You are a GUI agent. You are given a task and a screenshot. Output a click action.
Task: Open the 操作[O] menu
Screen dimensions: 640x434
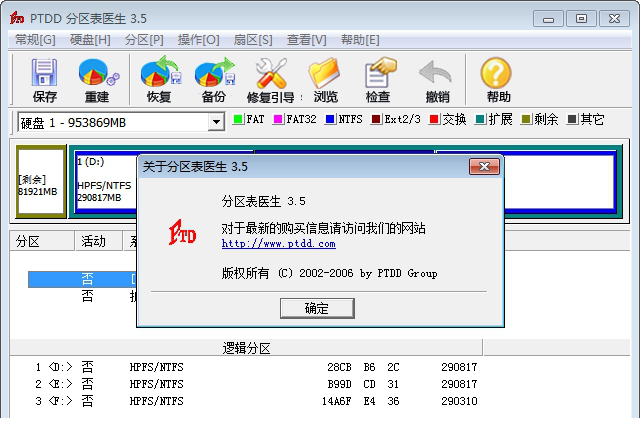pos(198,40)
